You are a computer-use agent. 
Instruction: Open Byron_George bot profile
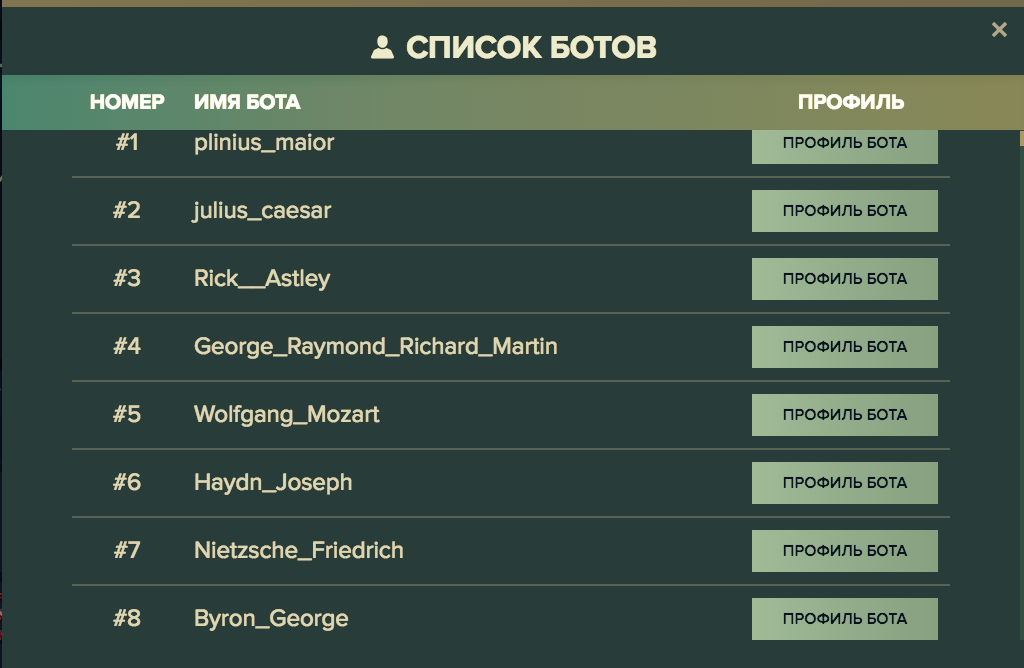[844, 618]
